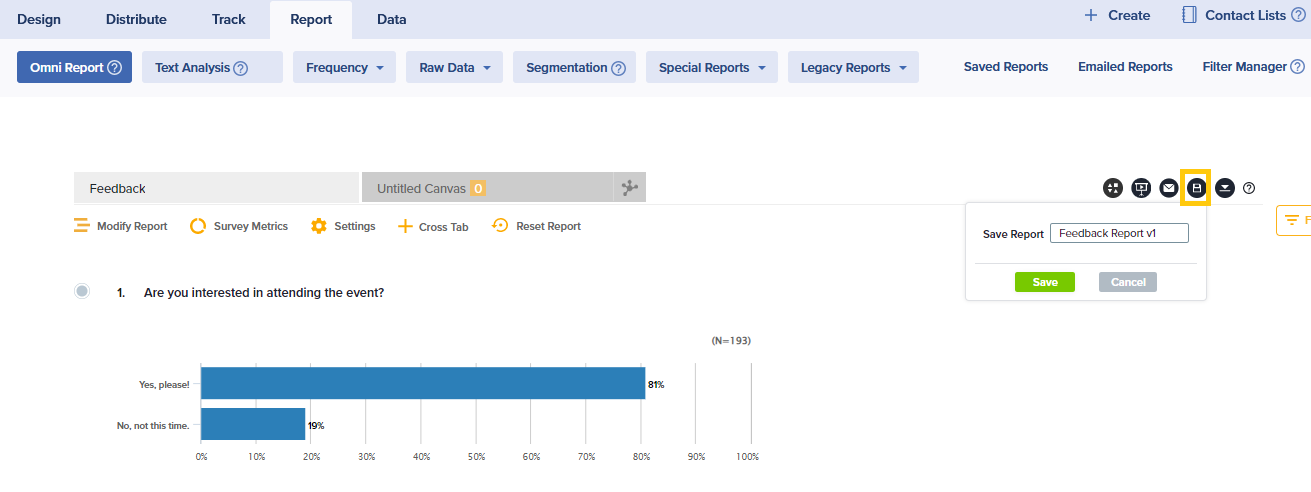Open the Legacy Reports dropdown
This screenshot has height=492, width=1311.
(x=852, y=68)
